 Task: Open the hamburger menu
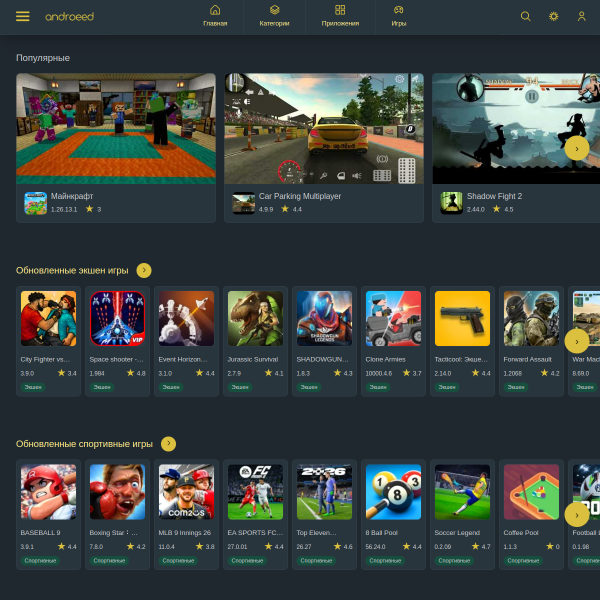pos(23,16)
